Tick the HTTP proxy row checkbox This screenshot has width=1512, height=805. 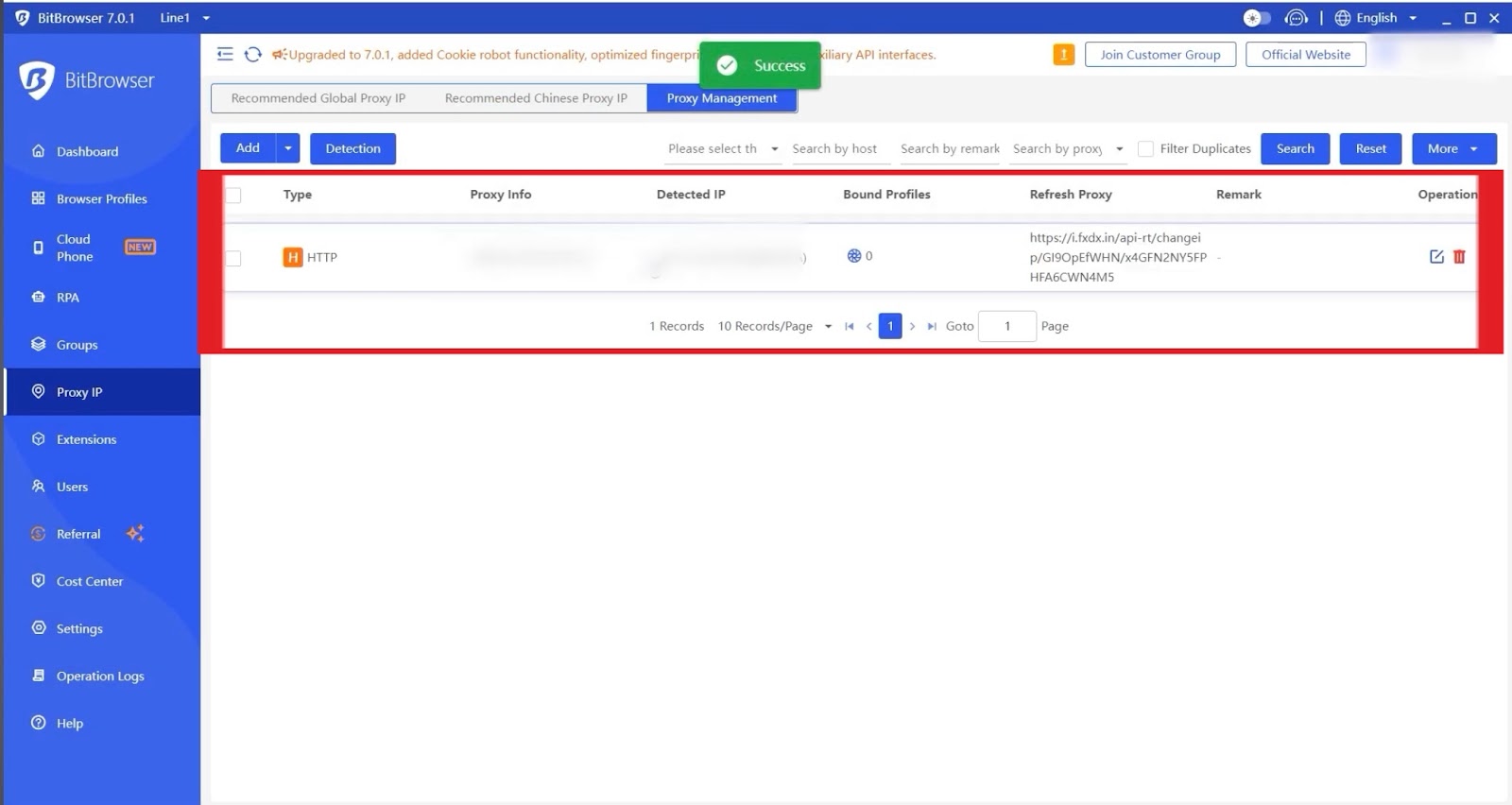[233, 258]
